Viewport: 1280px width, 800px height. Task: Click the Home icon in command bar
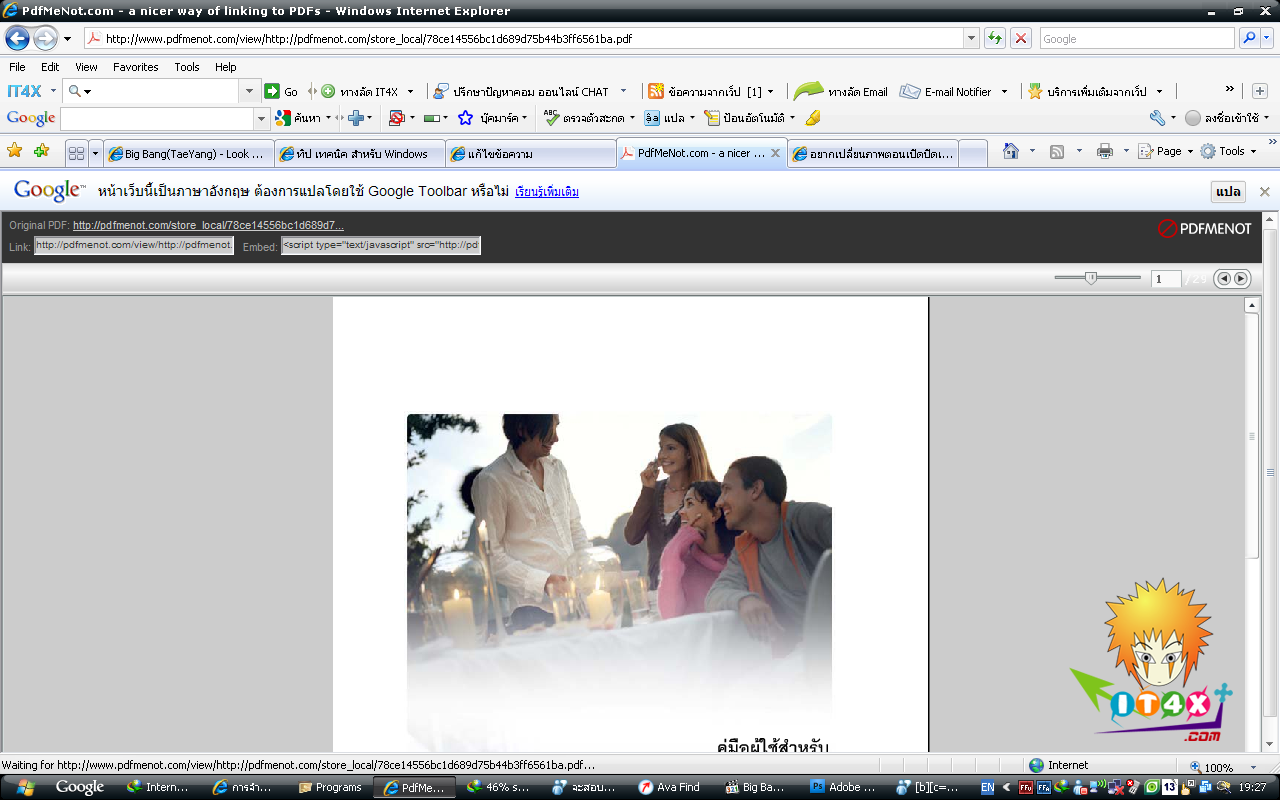point(1011,151)
